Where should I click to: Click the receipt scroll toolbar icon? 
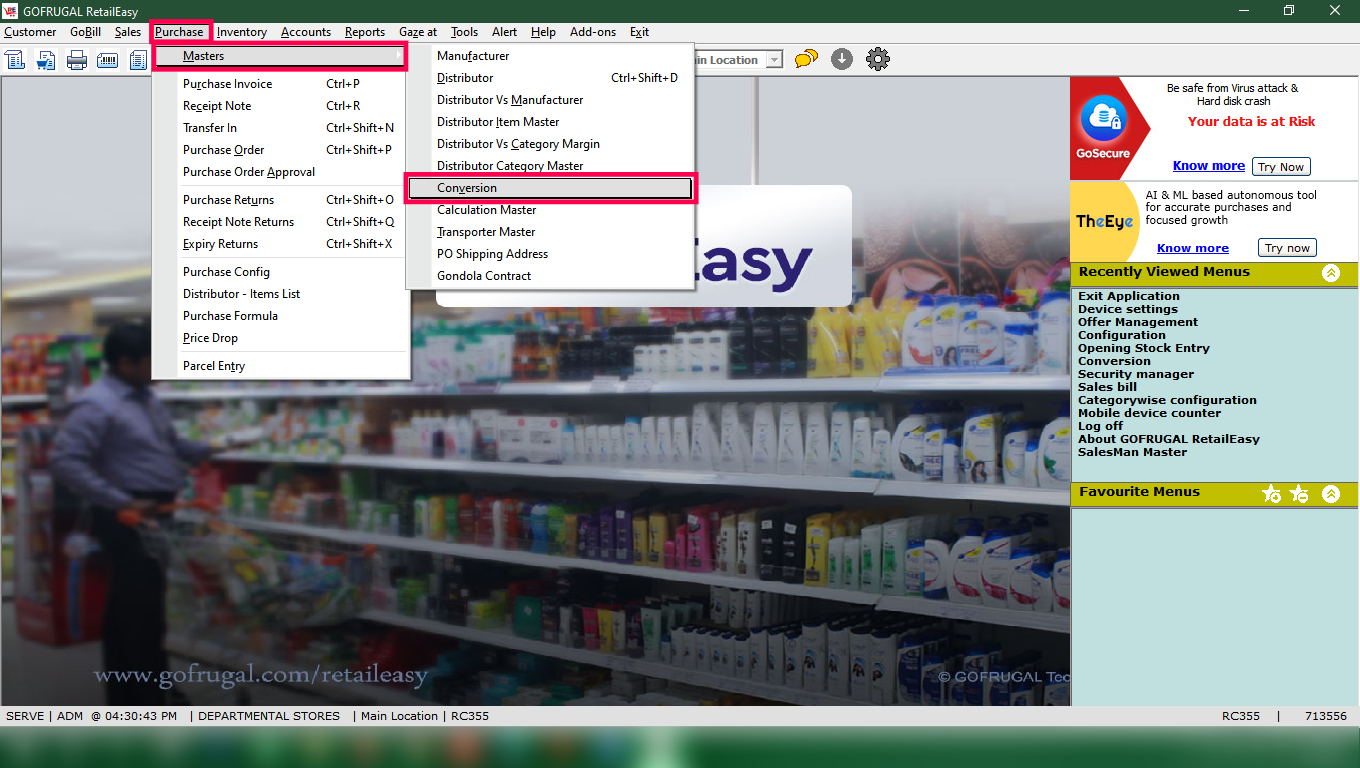[x=15, y=60]
